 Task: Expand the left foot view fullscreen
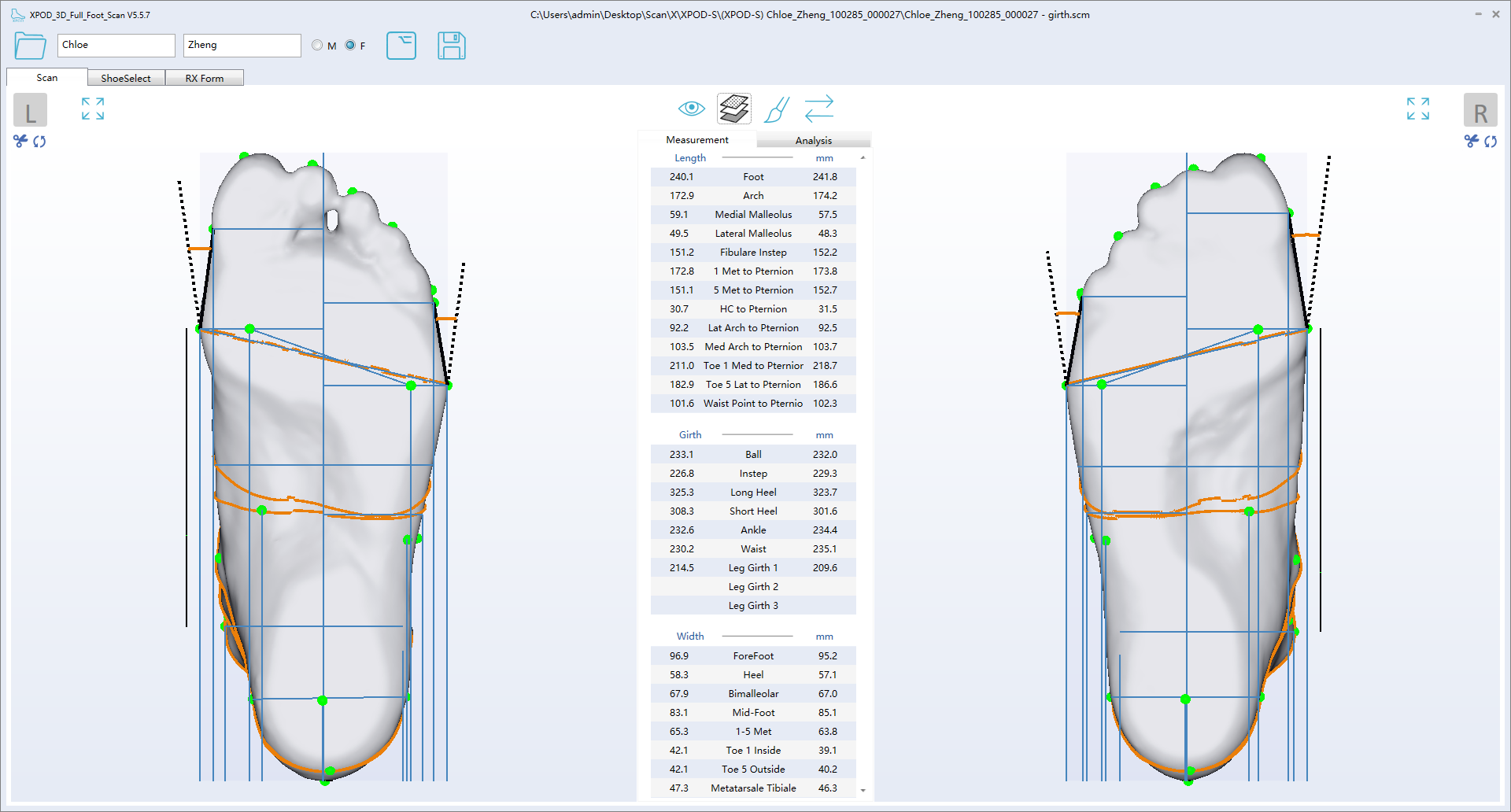[x=93, y=109]
